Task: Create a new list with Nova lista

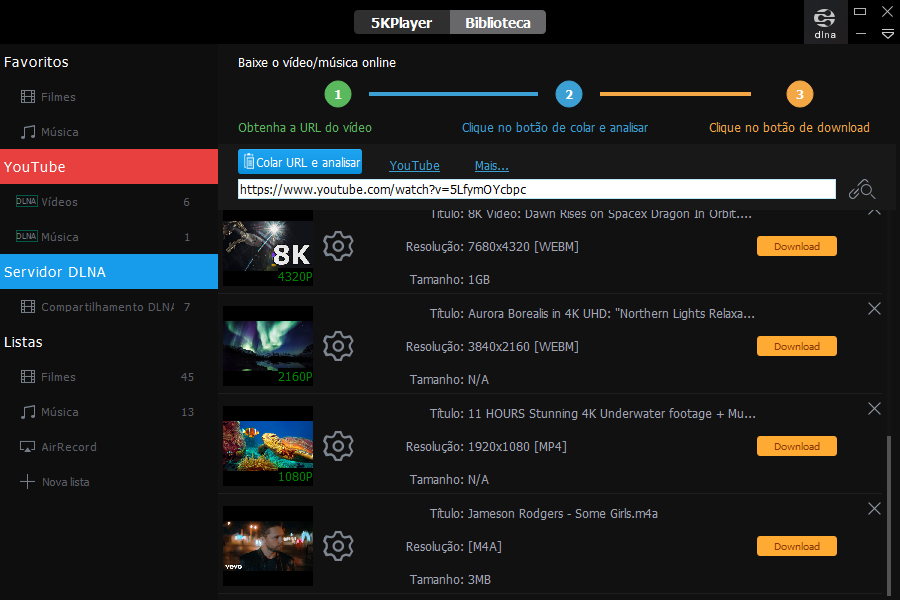Action: tap(65, 482)
